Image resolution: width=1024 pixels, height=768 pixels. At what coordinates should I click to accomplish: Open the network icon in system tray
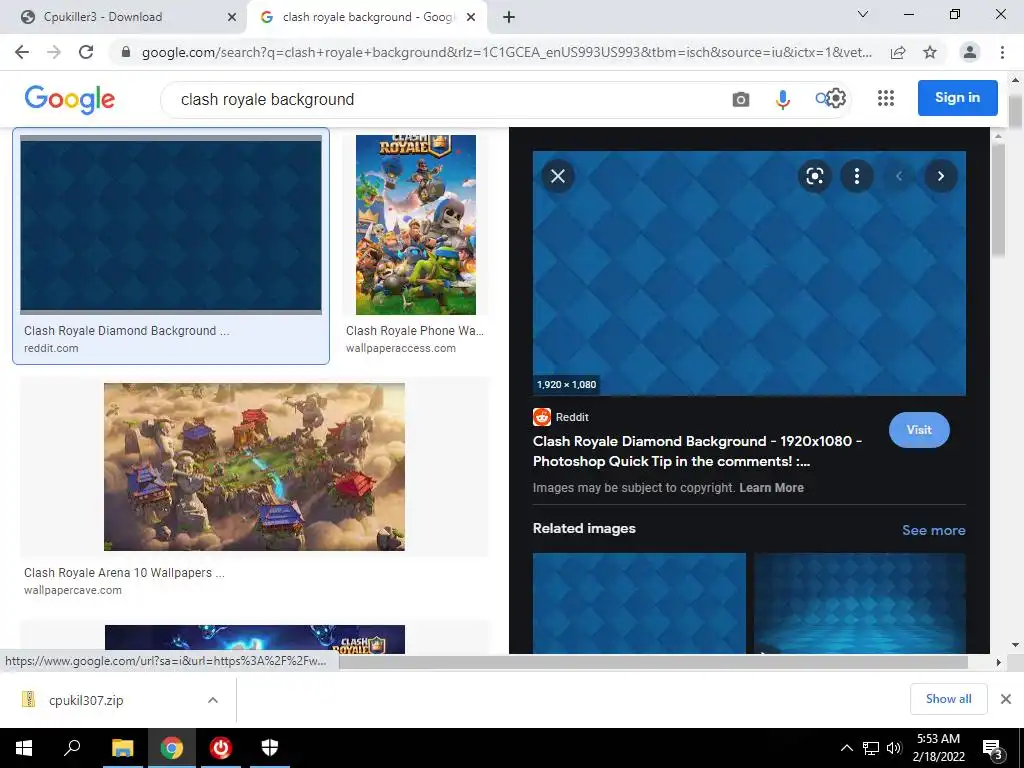pos(871,748)
